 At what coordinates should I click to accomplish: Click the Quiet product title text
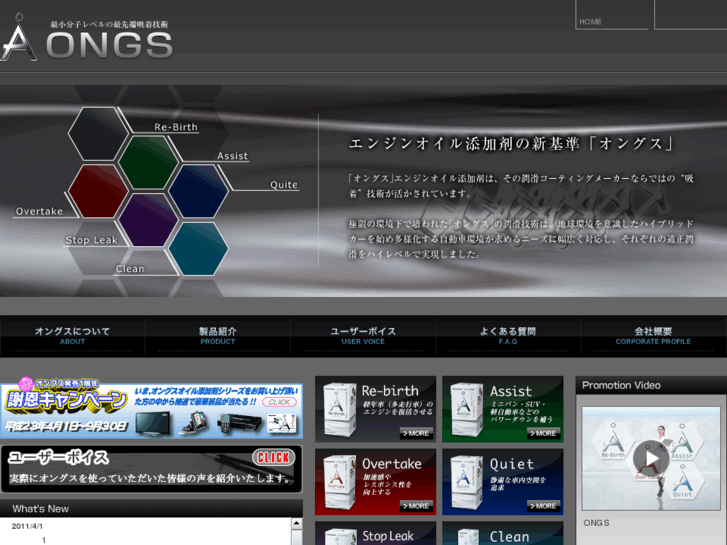[512, 464]
